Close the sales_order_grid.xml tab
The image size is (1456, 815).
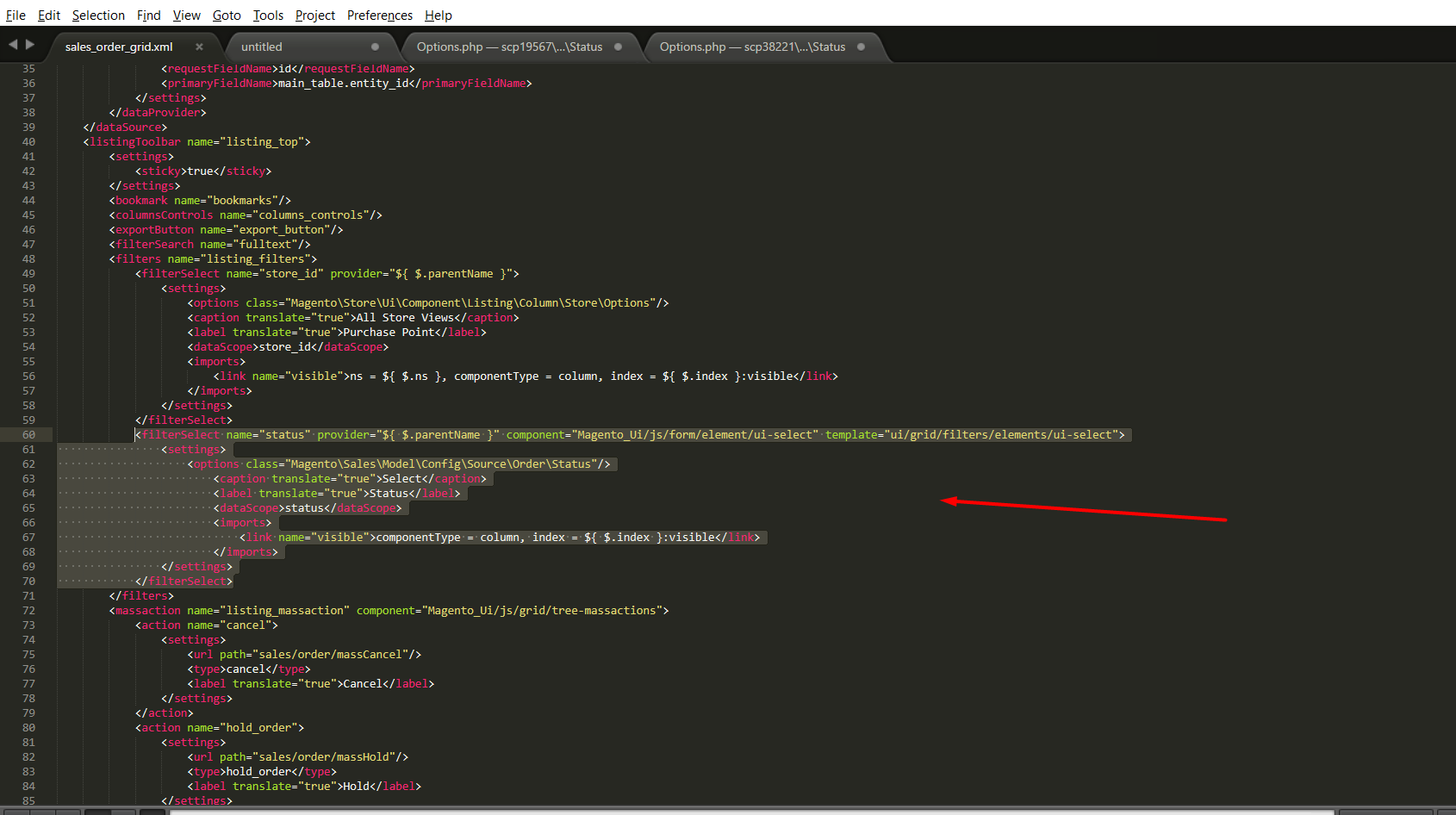tap(199, 47)
